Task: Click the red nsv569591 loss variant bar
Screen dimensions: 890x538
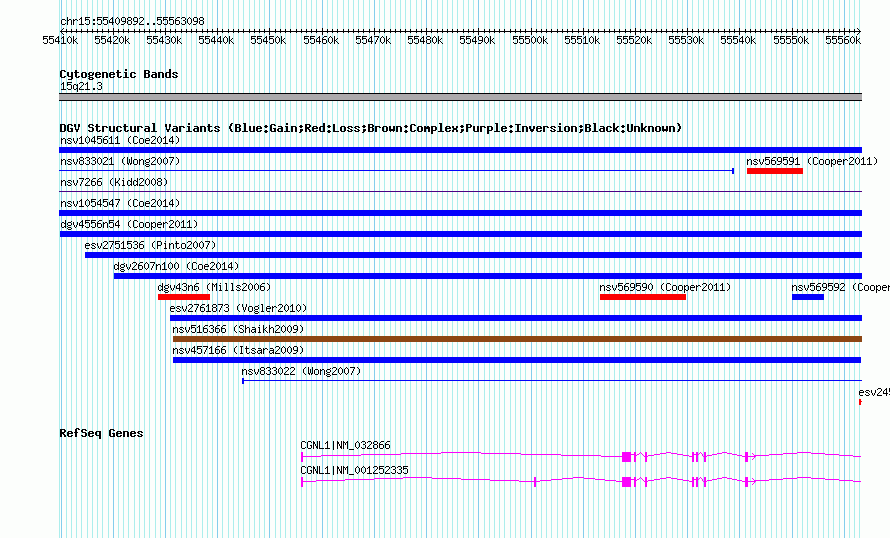Action: (x=774, y=171)
